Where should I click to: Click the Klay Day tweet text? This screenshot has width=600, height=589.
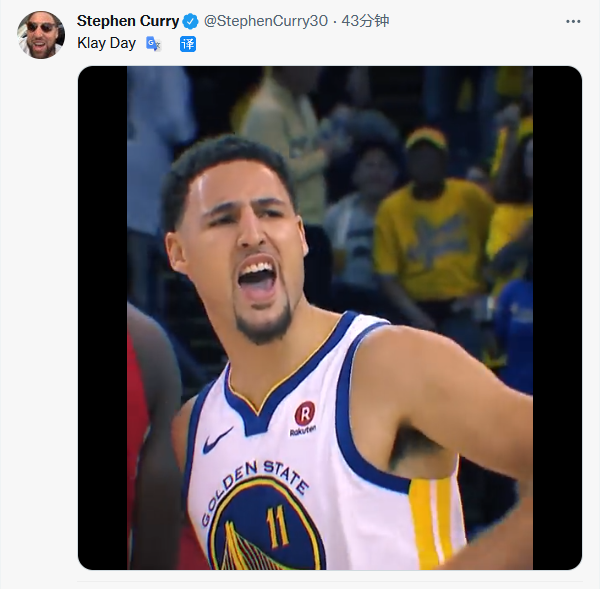(x=107, y=43)
